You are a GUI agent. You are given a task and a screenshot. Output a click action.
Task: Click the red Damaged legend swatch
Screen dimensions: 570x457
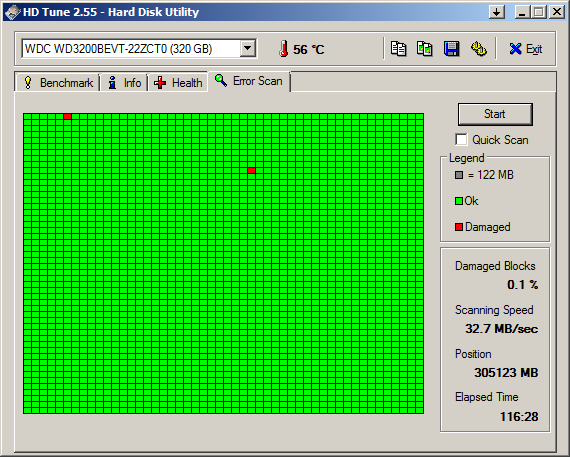(x=459, y=227)
